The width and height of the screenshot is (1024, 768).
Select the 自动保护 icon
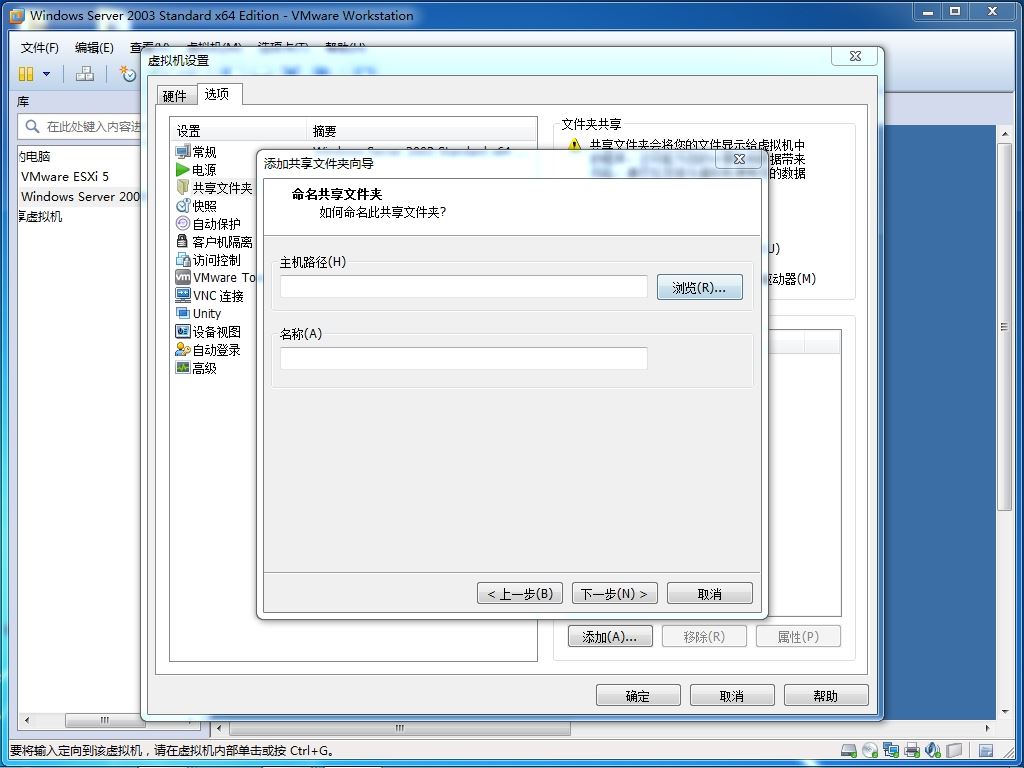pyautogui.click(x=183, y=223)
